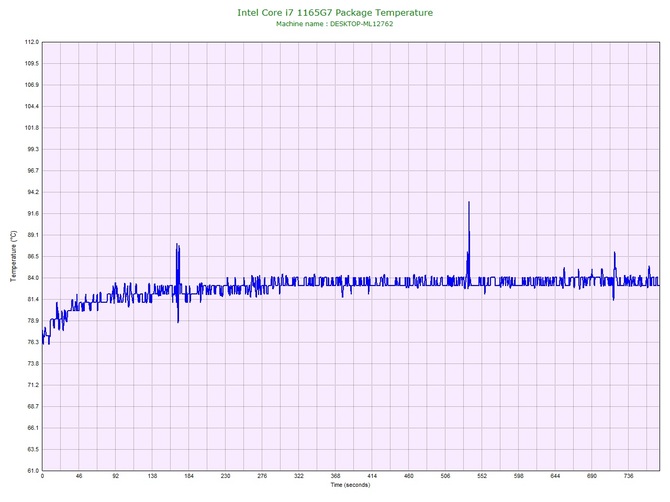The width and height of the screenshot is (670, 502).
Task: Click the 138 seconds tick label
Action: point(153,476)
